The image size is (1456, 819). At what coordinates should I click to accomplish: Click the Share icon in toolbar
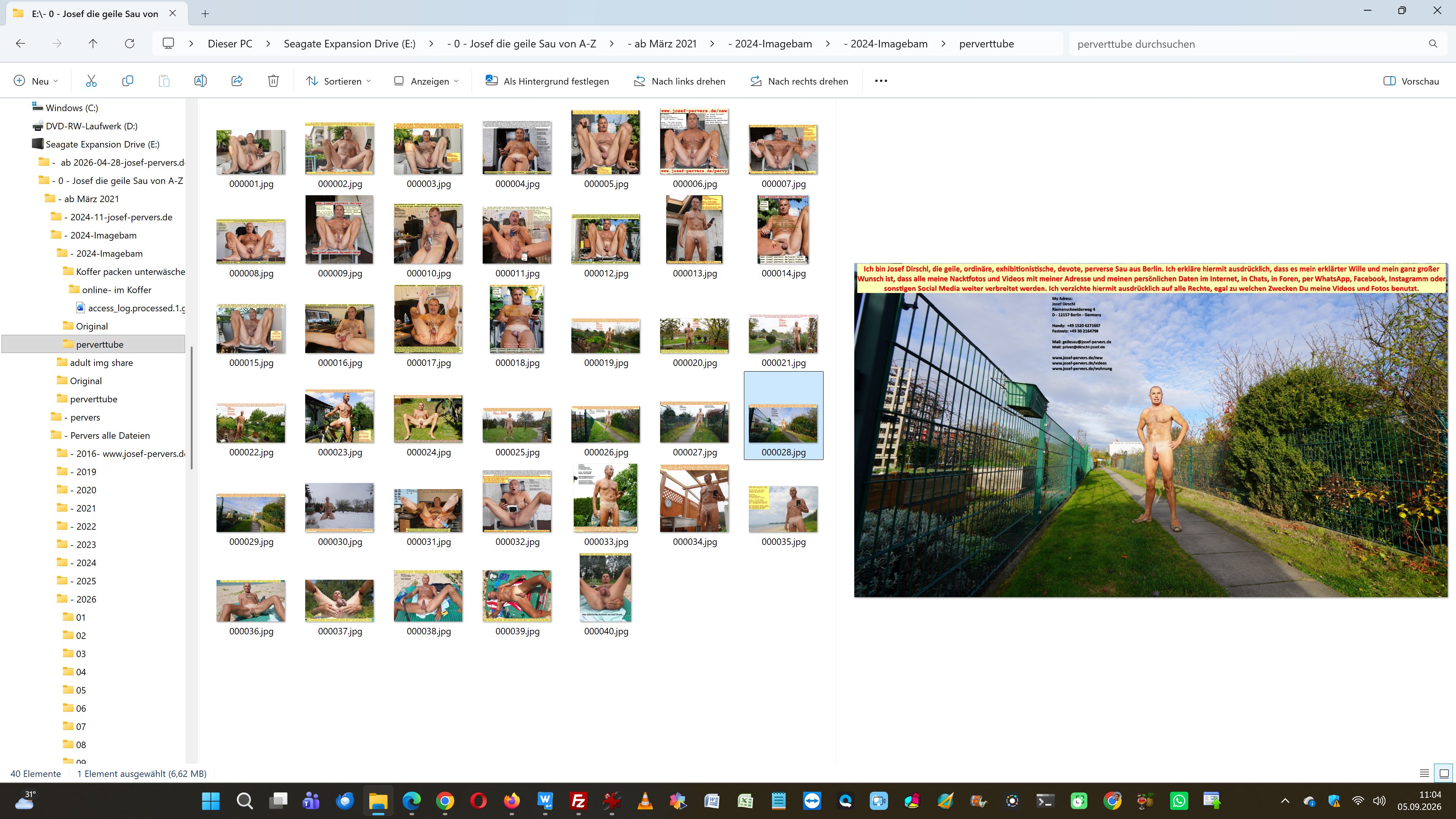tap(237, 81)
